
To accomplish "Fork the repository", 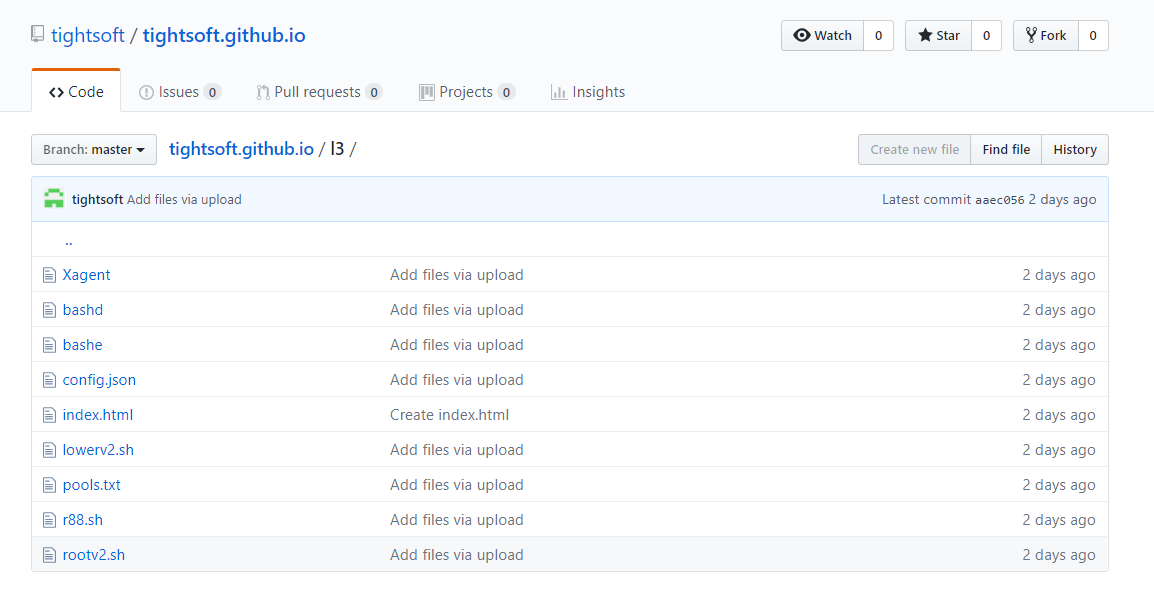I will pos(1046,35).
